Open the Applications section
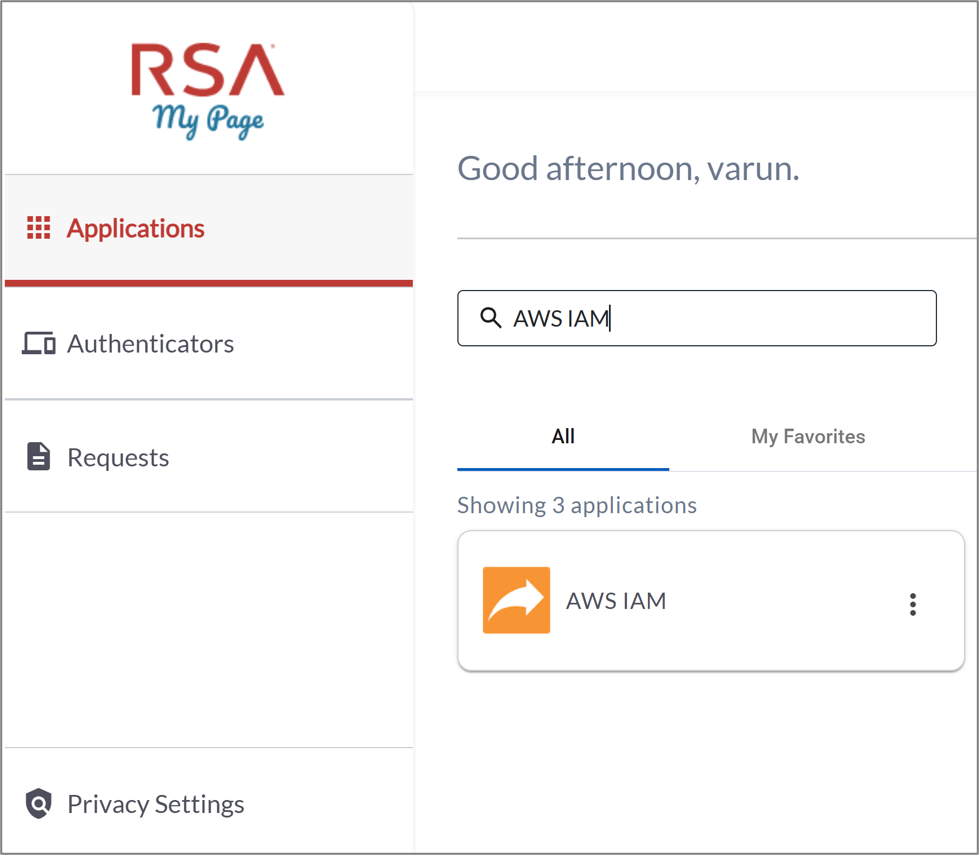 tap(209, 229)
